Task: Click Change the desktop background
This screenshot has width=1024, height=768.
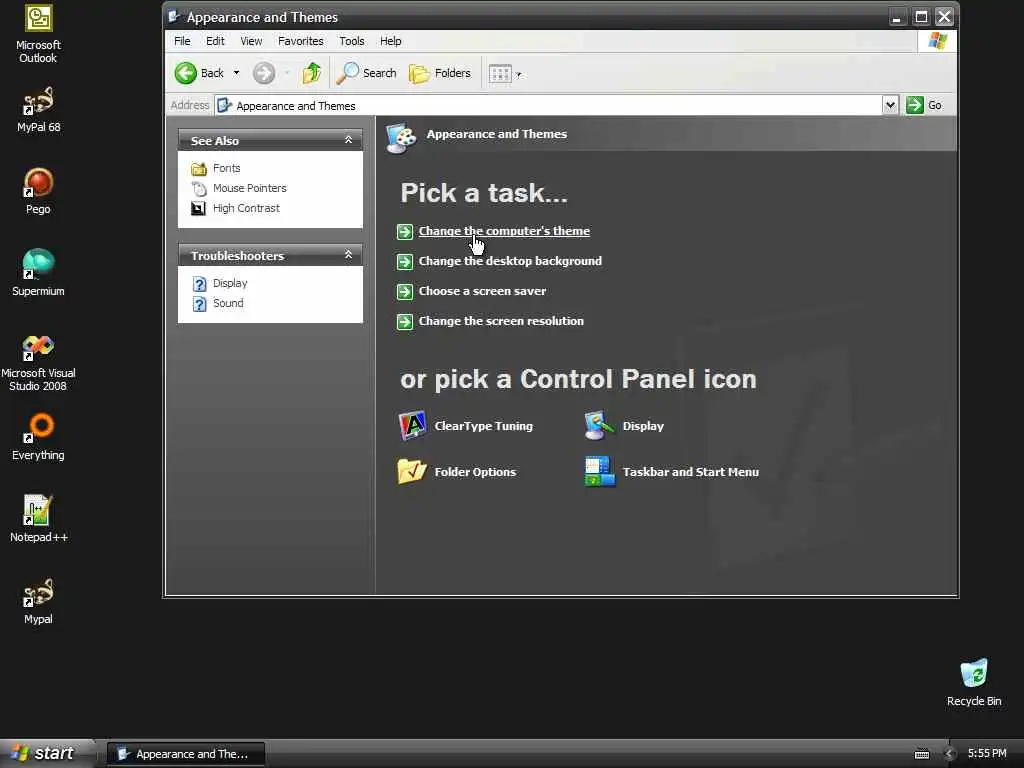Action: tap(510, 261)
